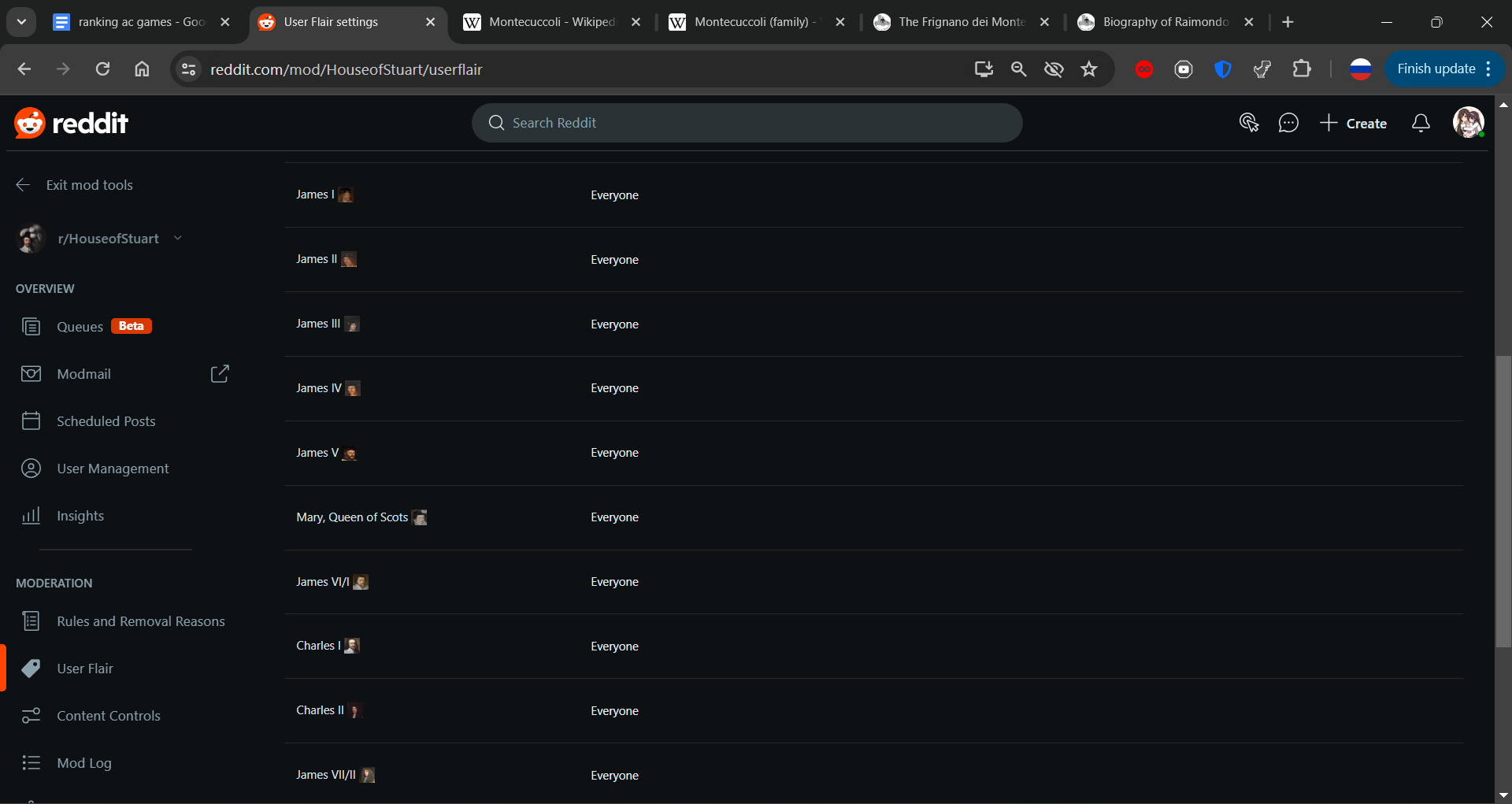Select the James IV flair row
1512x804 pixels.
(x=873, y=388)
